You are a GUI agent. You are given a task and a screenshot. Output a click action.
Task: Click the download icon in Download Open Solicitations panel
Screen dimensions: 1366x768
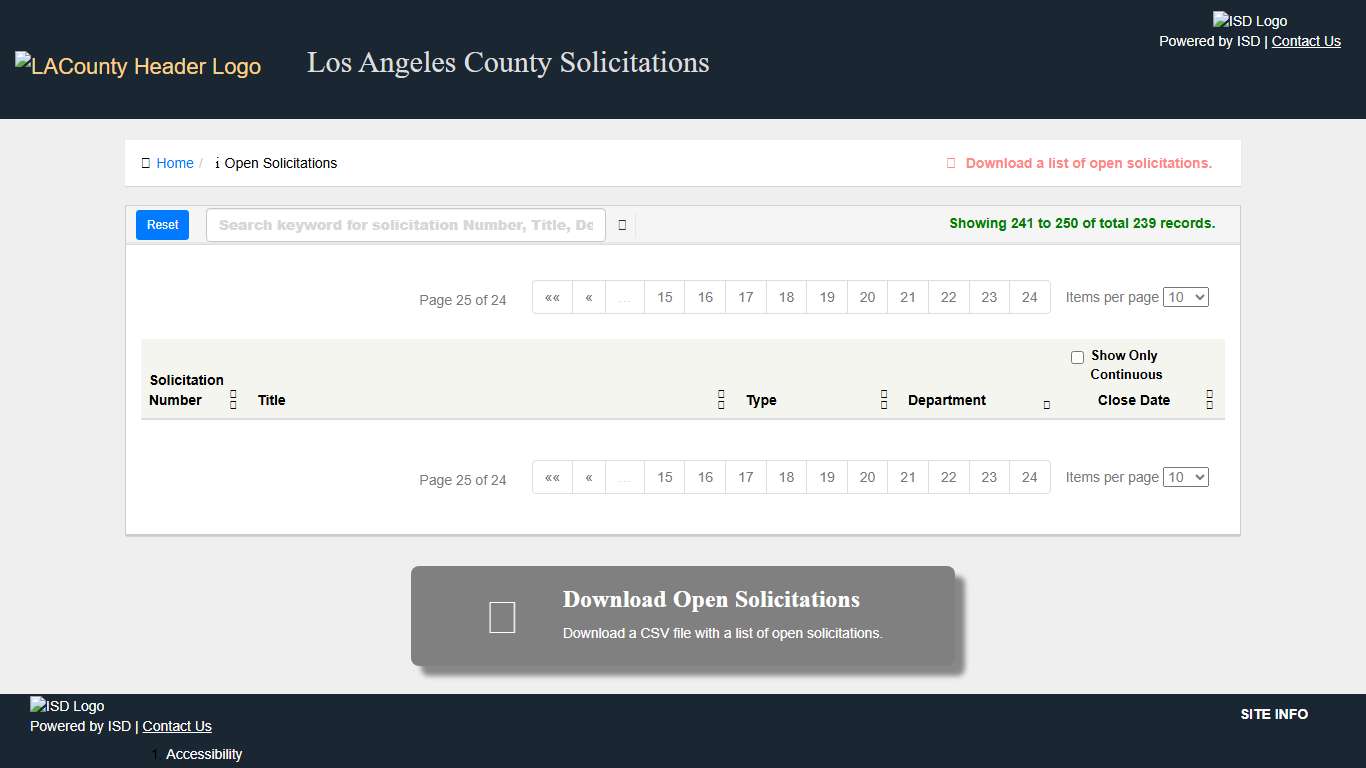[501, 616]
